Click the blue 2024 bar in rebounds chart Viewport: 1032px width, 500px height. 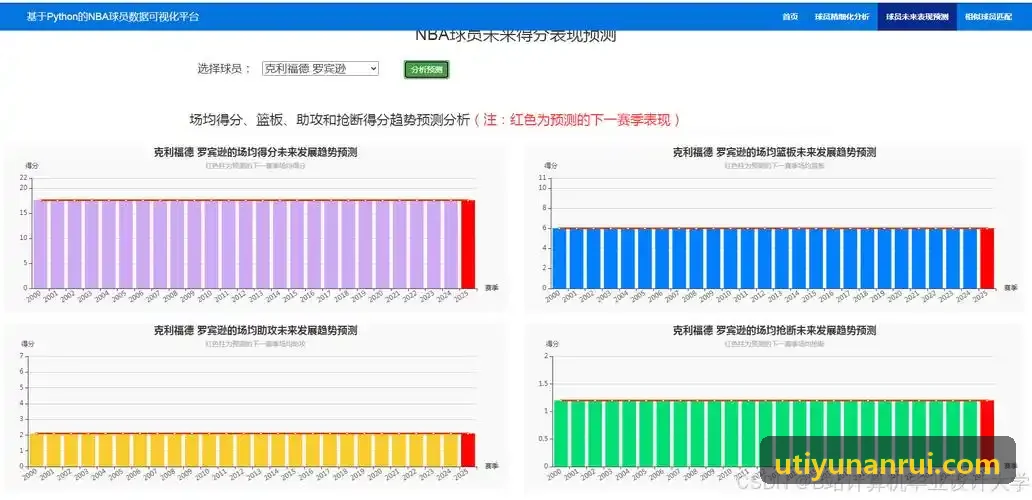969,258
